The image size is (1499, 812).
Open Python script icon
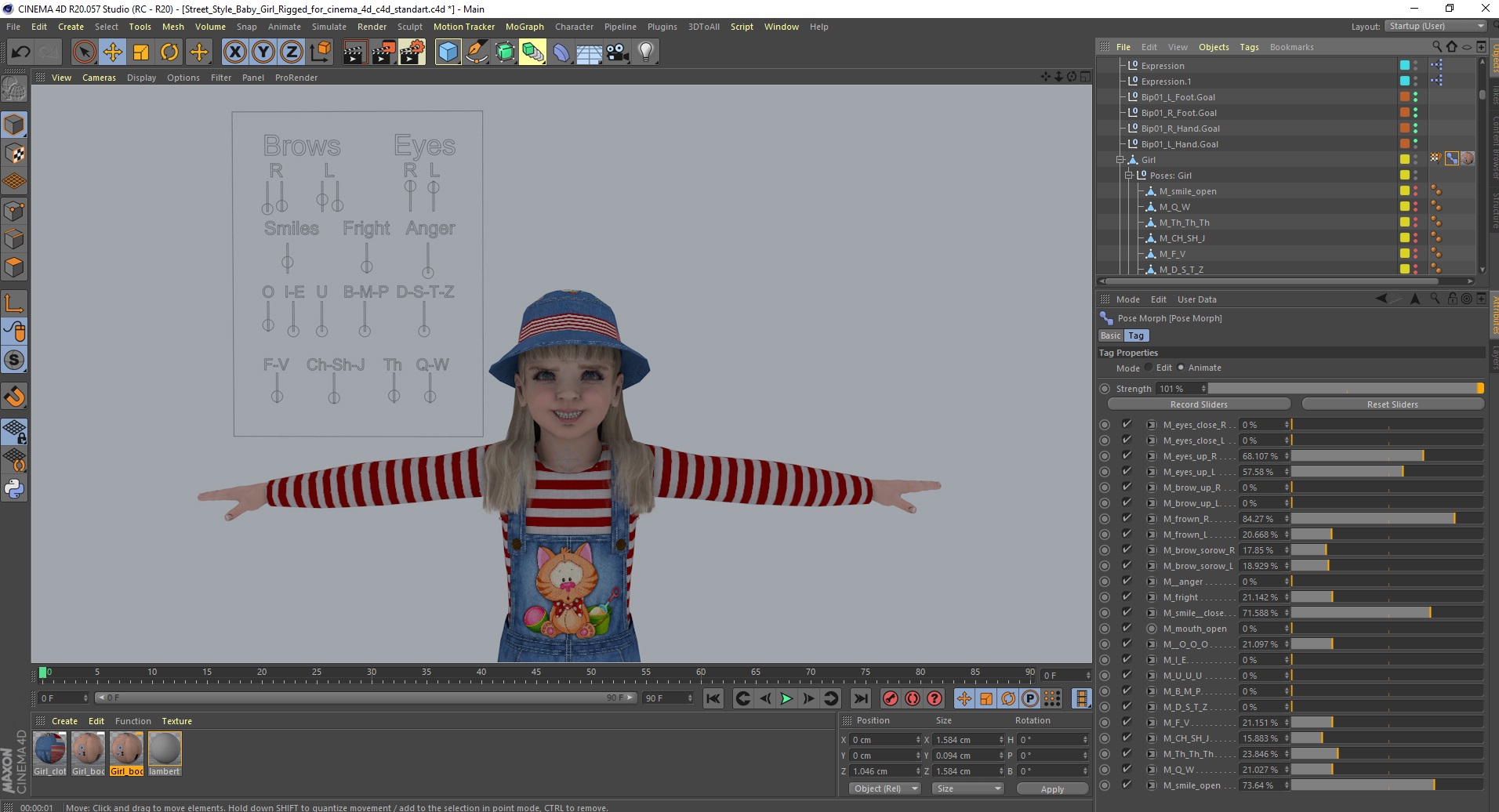click(x=14, y=489)
